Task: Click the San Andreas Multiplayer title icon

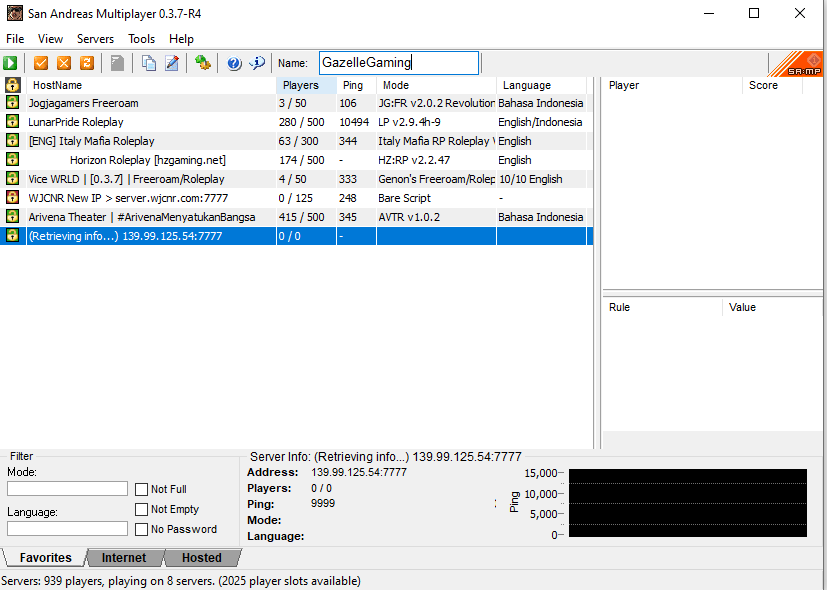Action: (x=14, y=13)
